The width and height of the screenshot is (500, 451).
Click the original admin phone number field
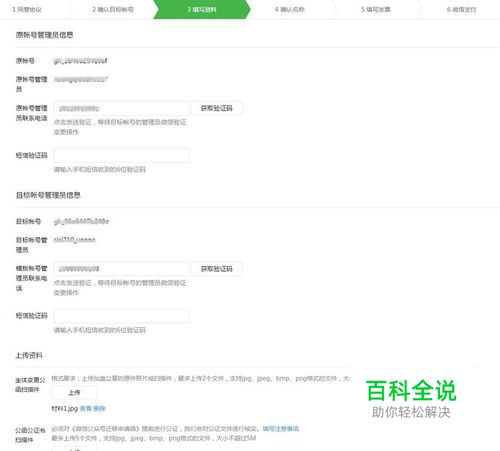121,108
